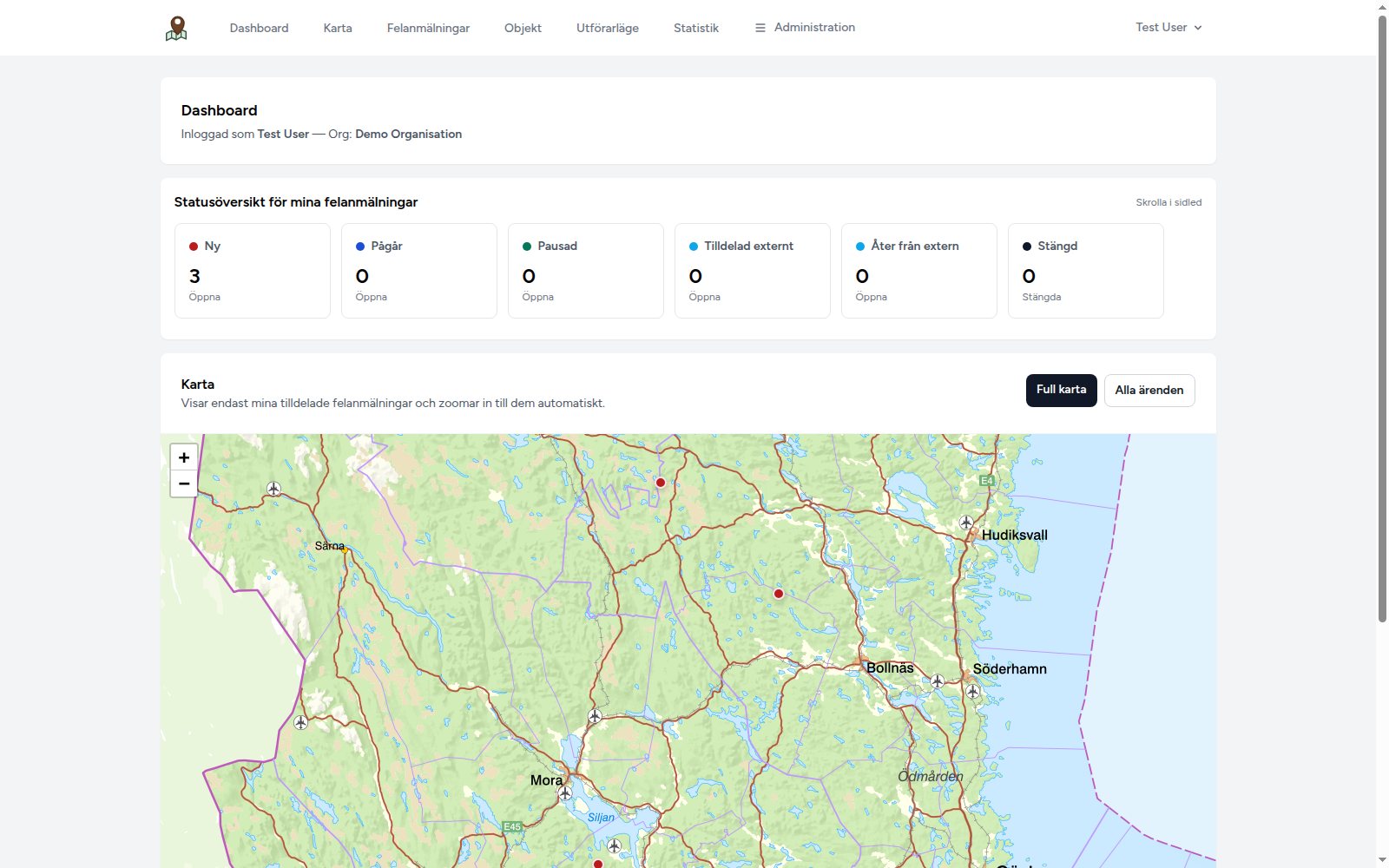Open Statistik page

[696, 28]
